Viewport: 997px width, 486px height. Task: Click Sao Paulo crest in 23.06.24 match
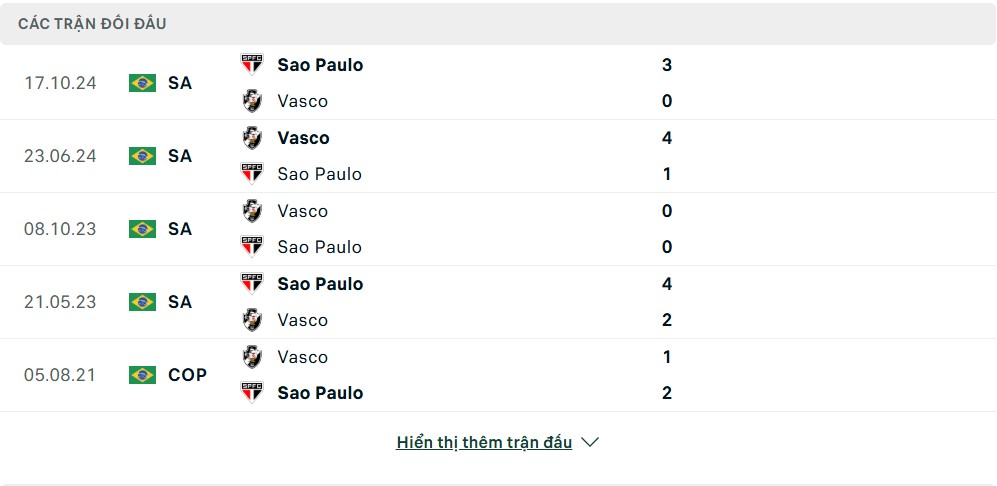click(x=252, y=174)
